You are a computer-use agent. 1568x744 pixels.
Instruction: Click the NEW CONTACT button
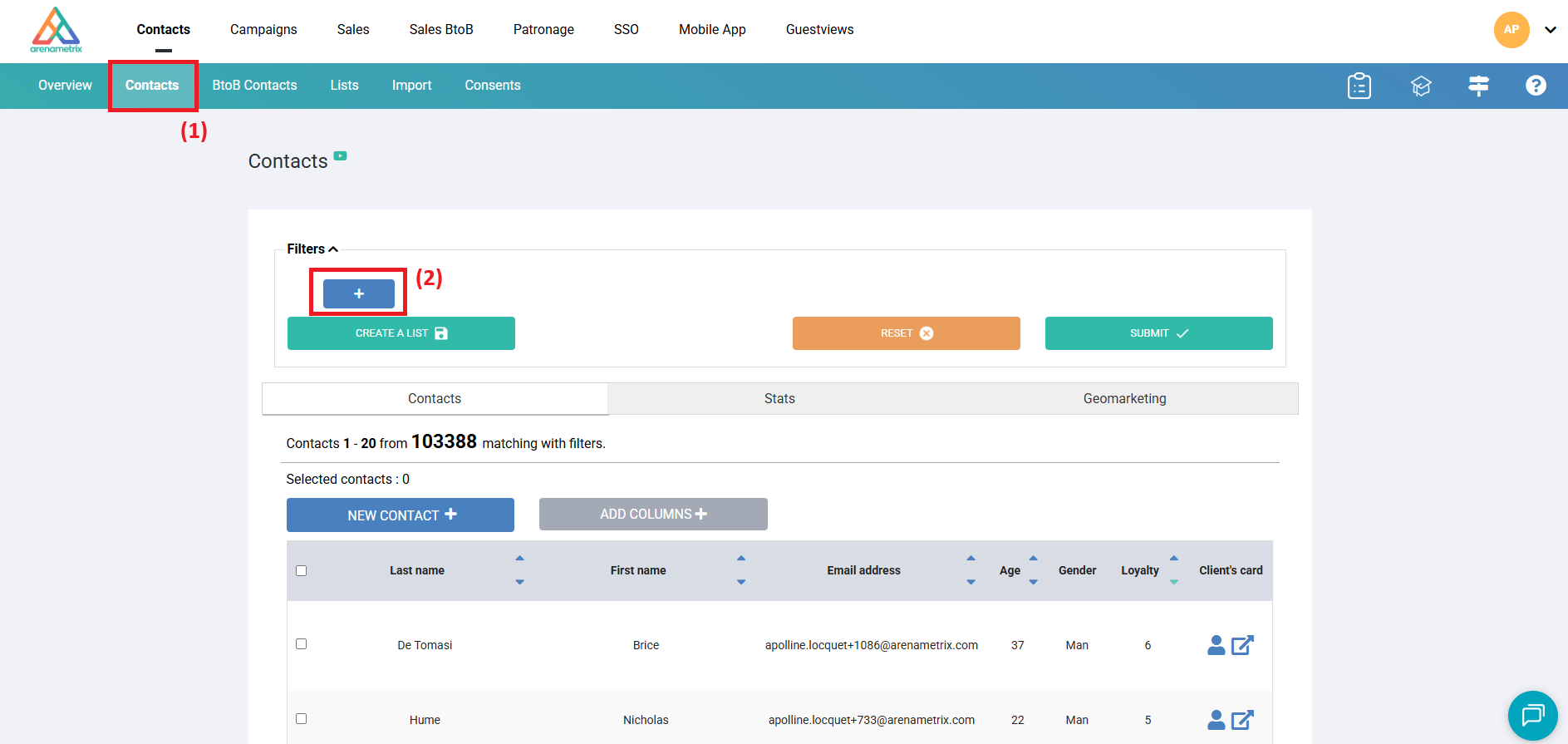click(401, 515)
